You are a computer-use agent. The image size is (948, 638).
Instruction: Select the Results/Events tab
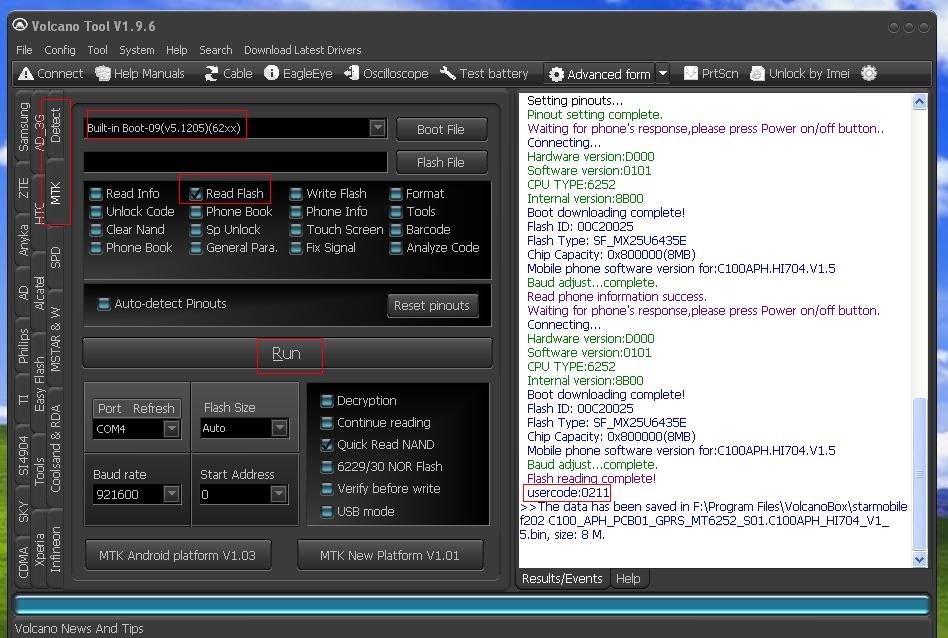point(562,579)
